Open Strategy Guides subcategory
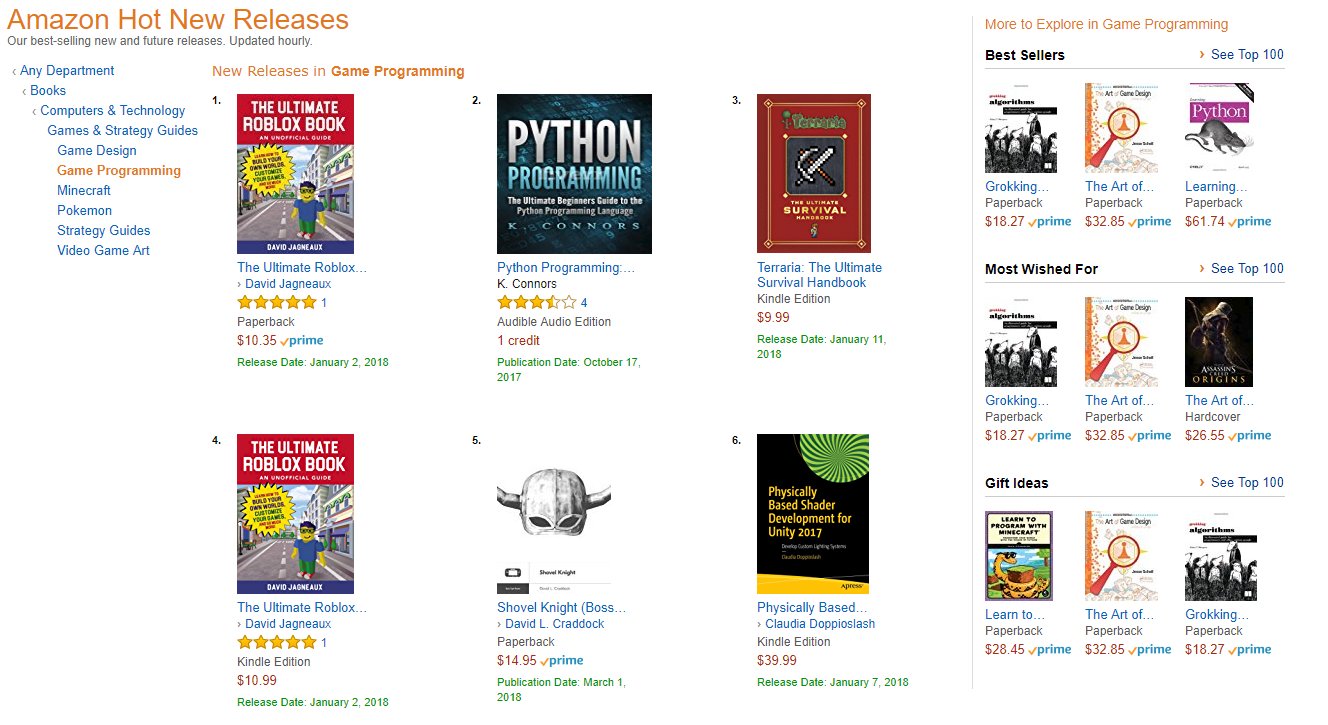Screen dimensions: 1328x725 click(103, 231)
